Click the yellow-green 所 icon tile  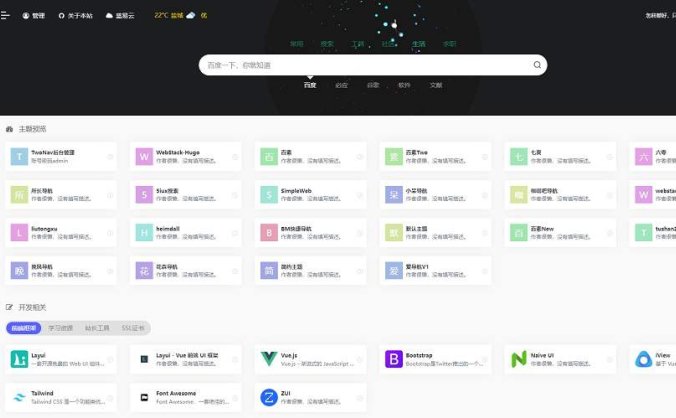pyautogui.click(x=19, y=194)
